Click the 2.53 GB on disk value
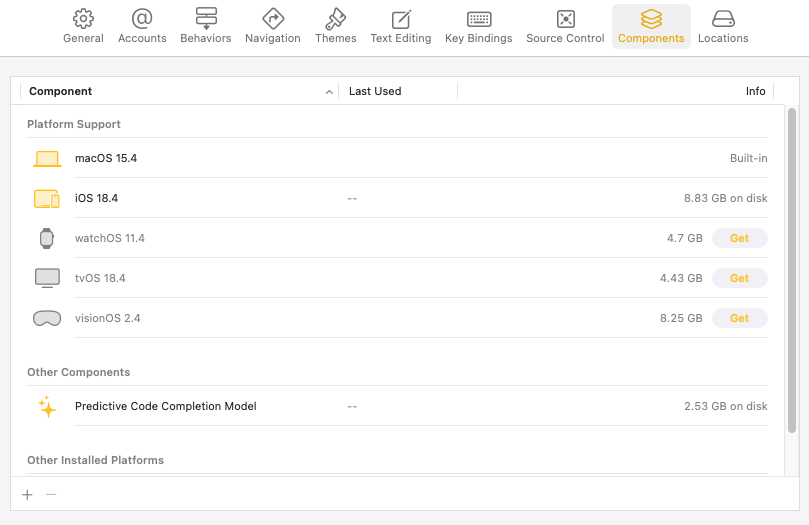This screenshot has width=809, height=525. (726, 406)
